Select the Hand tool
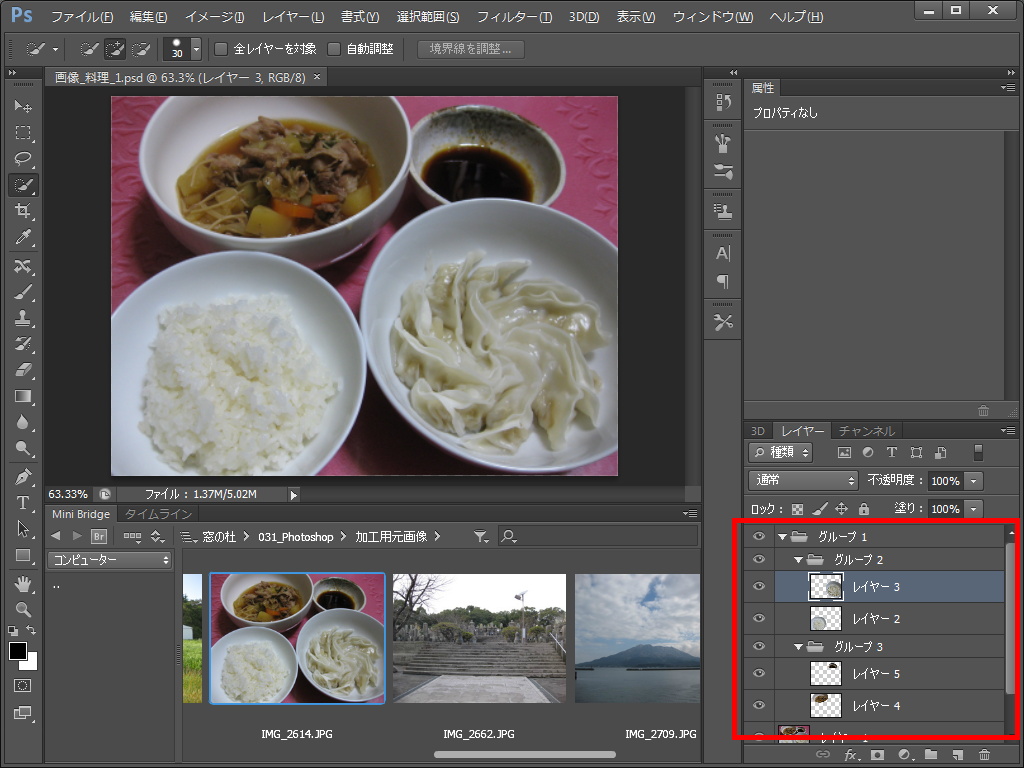 23,584
